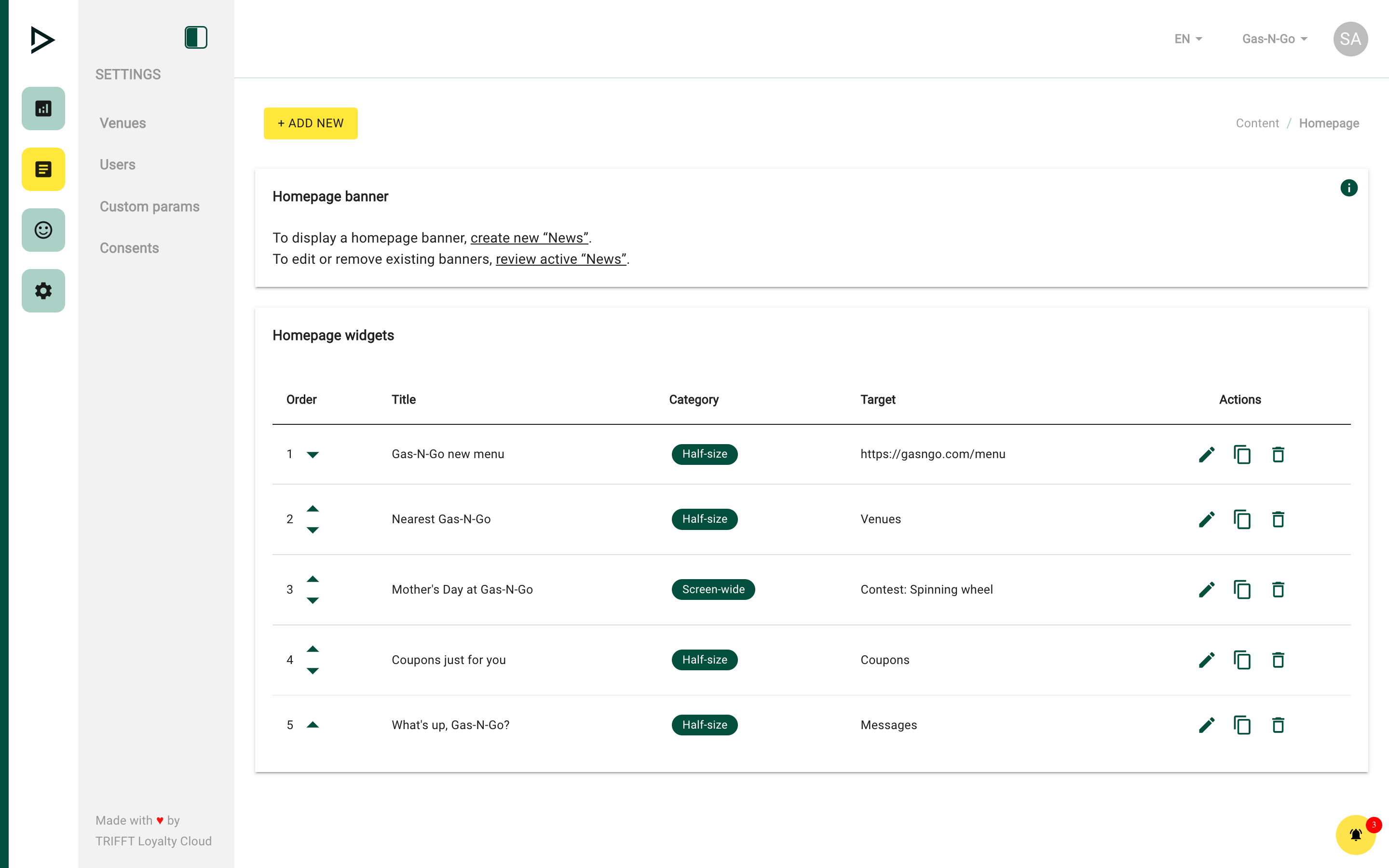Click the info icon on Homepage banner
The width and height of the screenshot is (1389, 868).
[1348, 188]
